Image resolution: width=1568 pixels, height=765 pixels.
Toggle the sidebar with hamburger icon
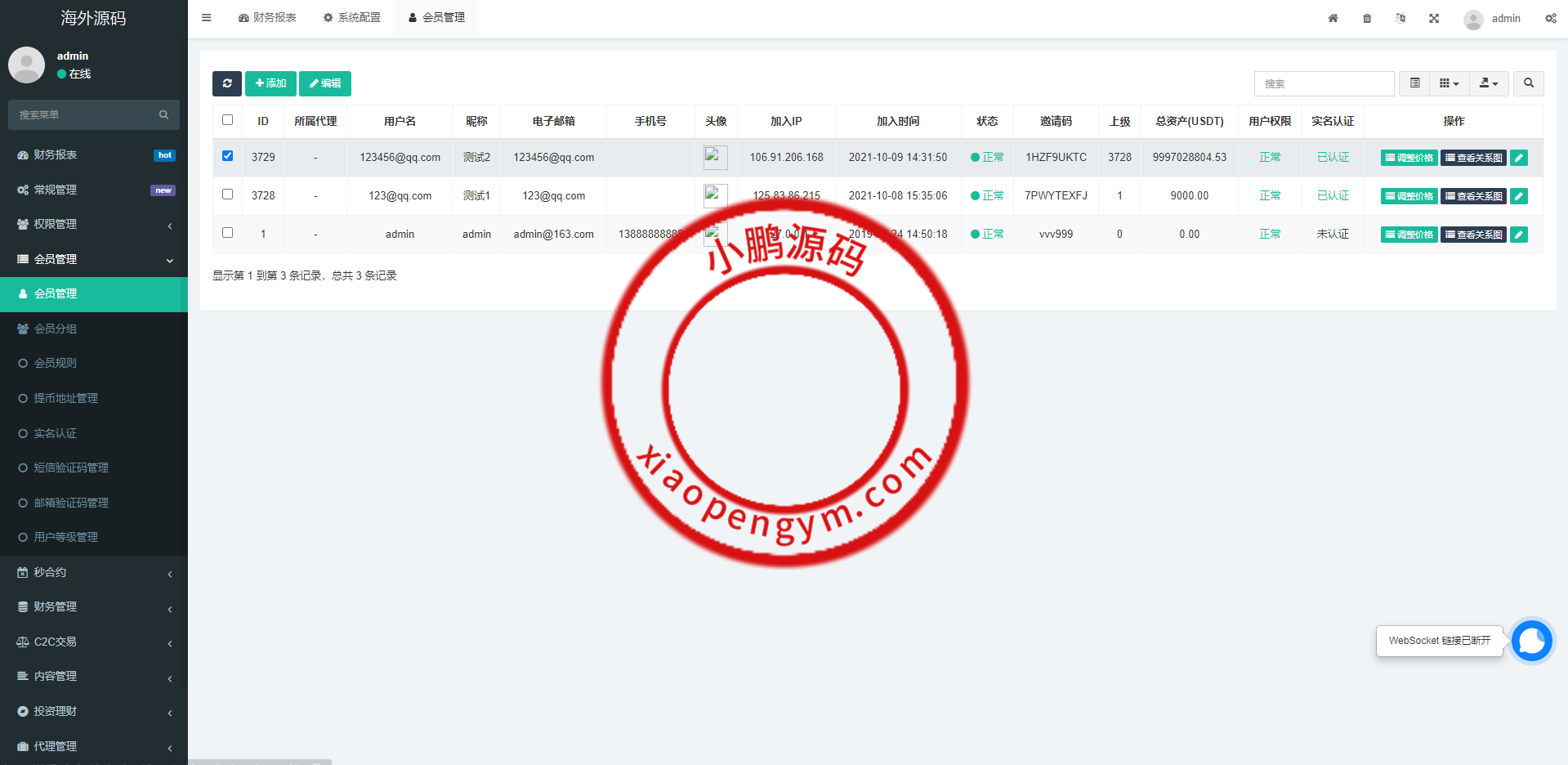point(207,18)
